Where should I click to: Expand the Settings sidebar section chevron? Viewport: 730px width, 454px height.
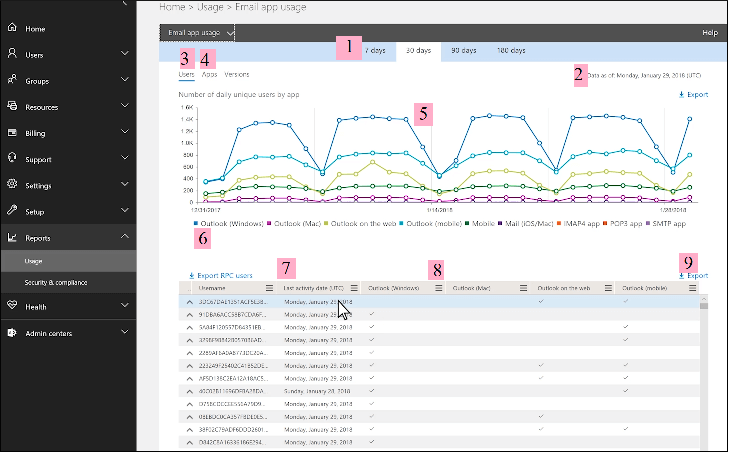click(x=124, y=184)
